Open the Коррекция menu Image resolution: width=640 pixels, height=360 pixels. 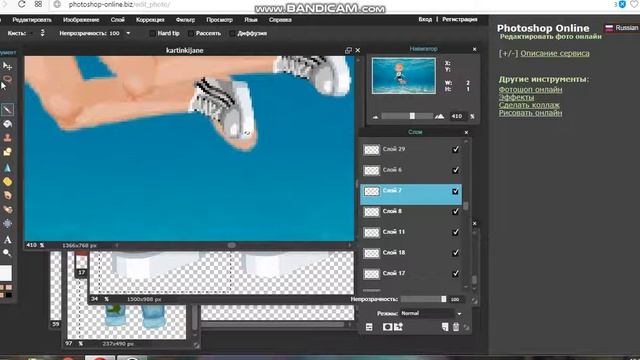coord(150,20)
